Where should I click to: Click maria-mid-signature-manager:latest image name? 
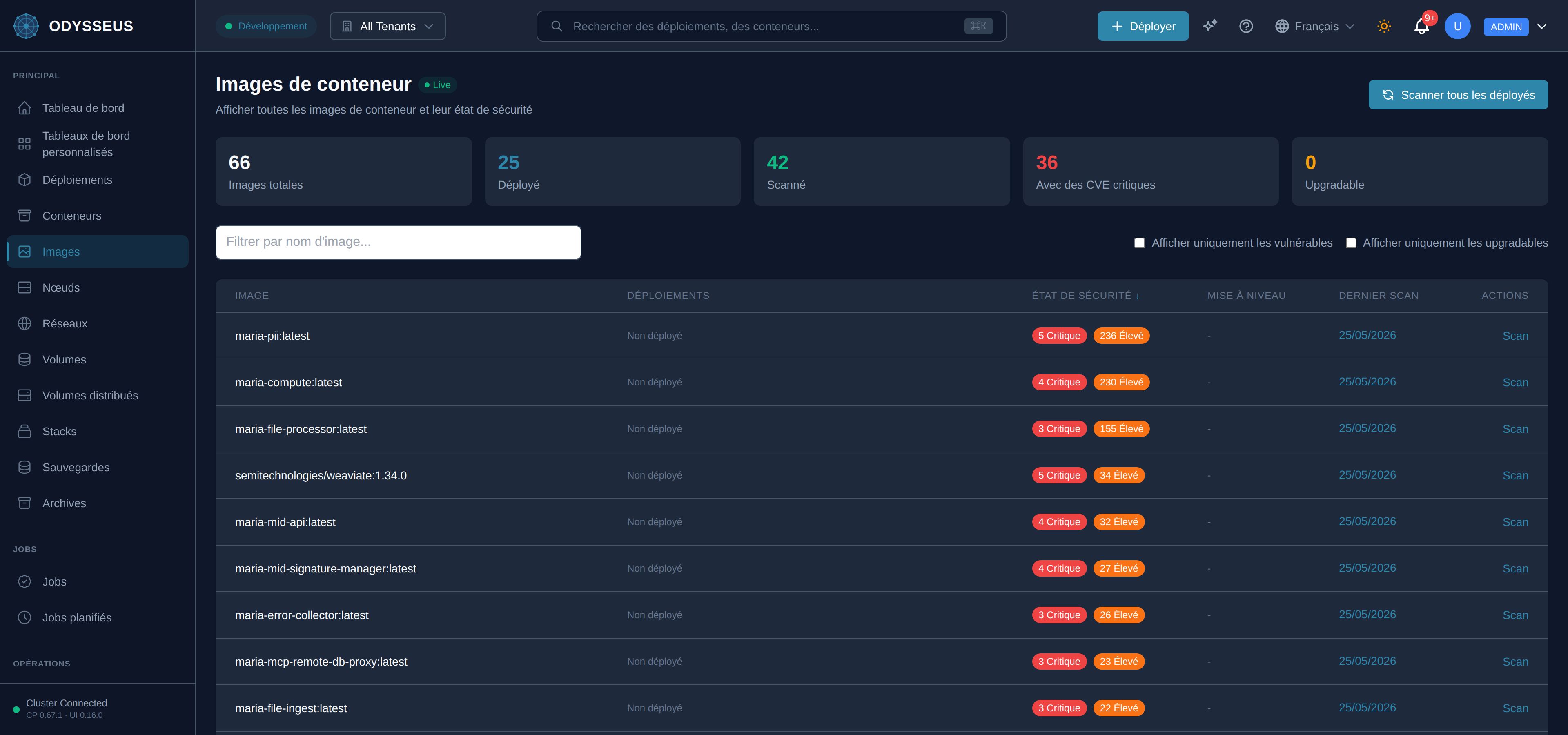(326, 568)
